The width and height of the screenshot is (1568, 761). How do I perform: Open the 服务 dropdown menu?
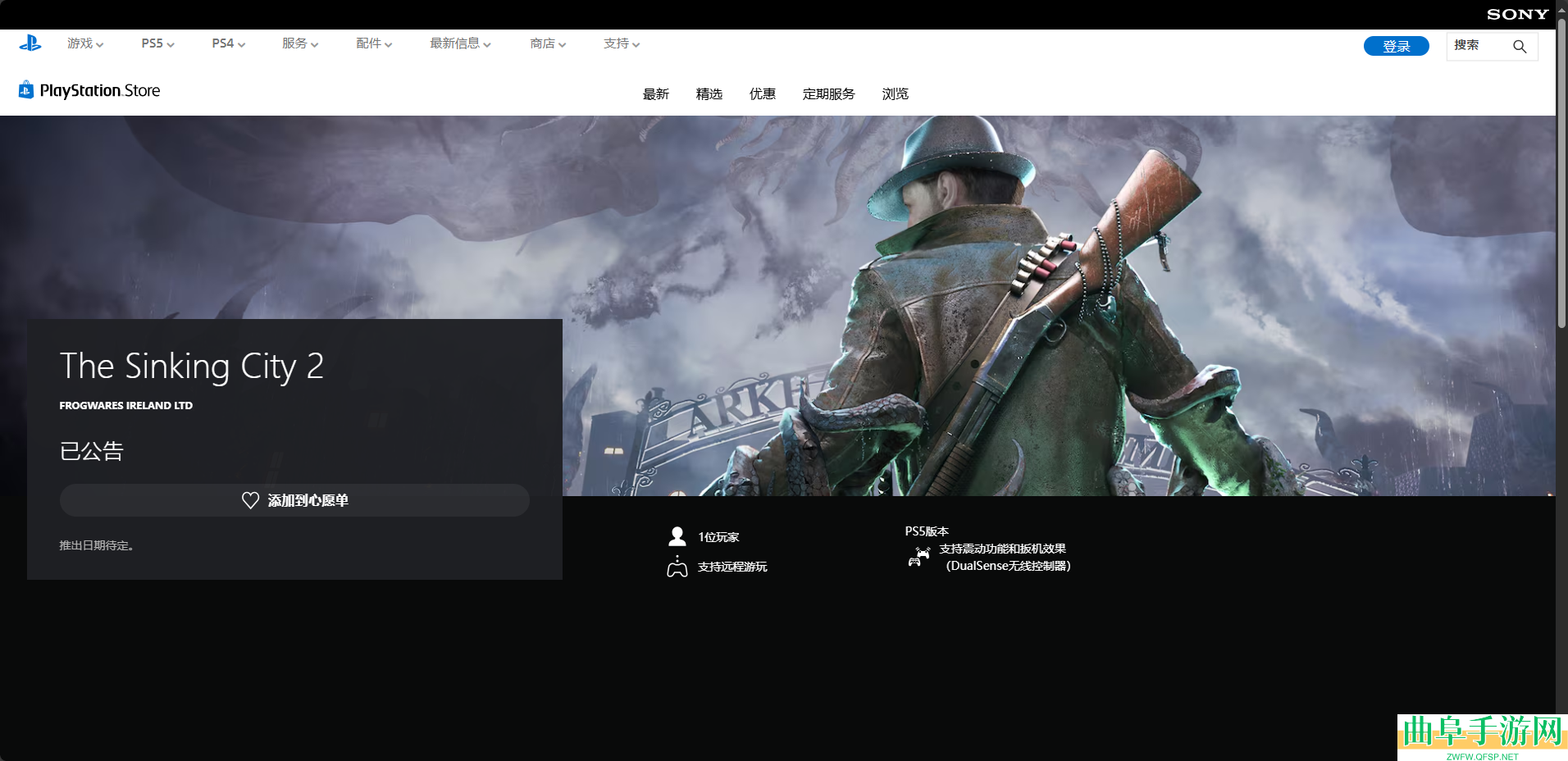(x=300, y=43)
